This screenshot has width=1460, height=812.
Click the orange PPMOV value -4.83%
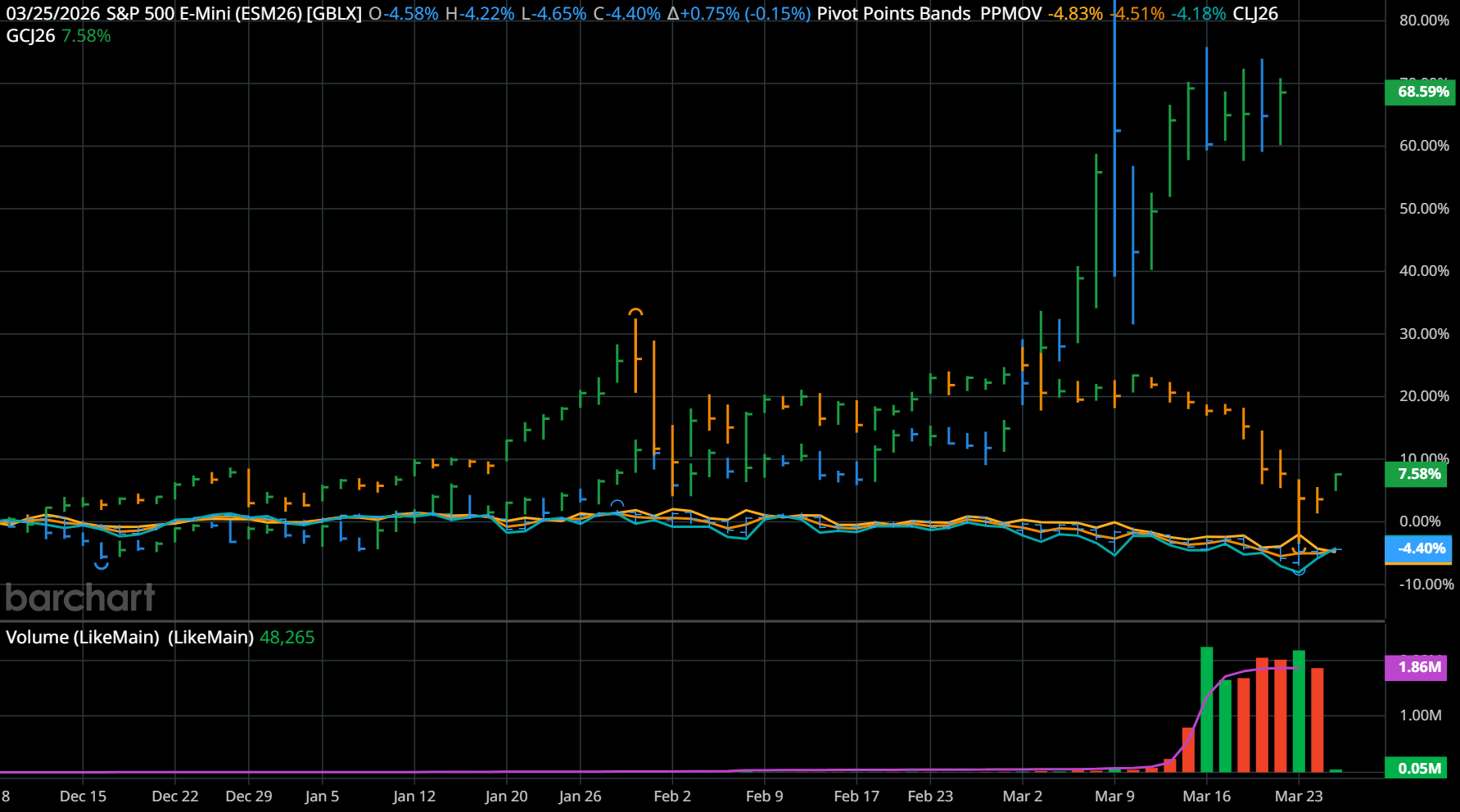(1076, 14)
